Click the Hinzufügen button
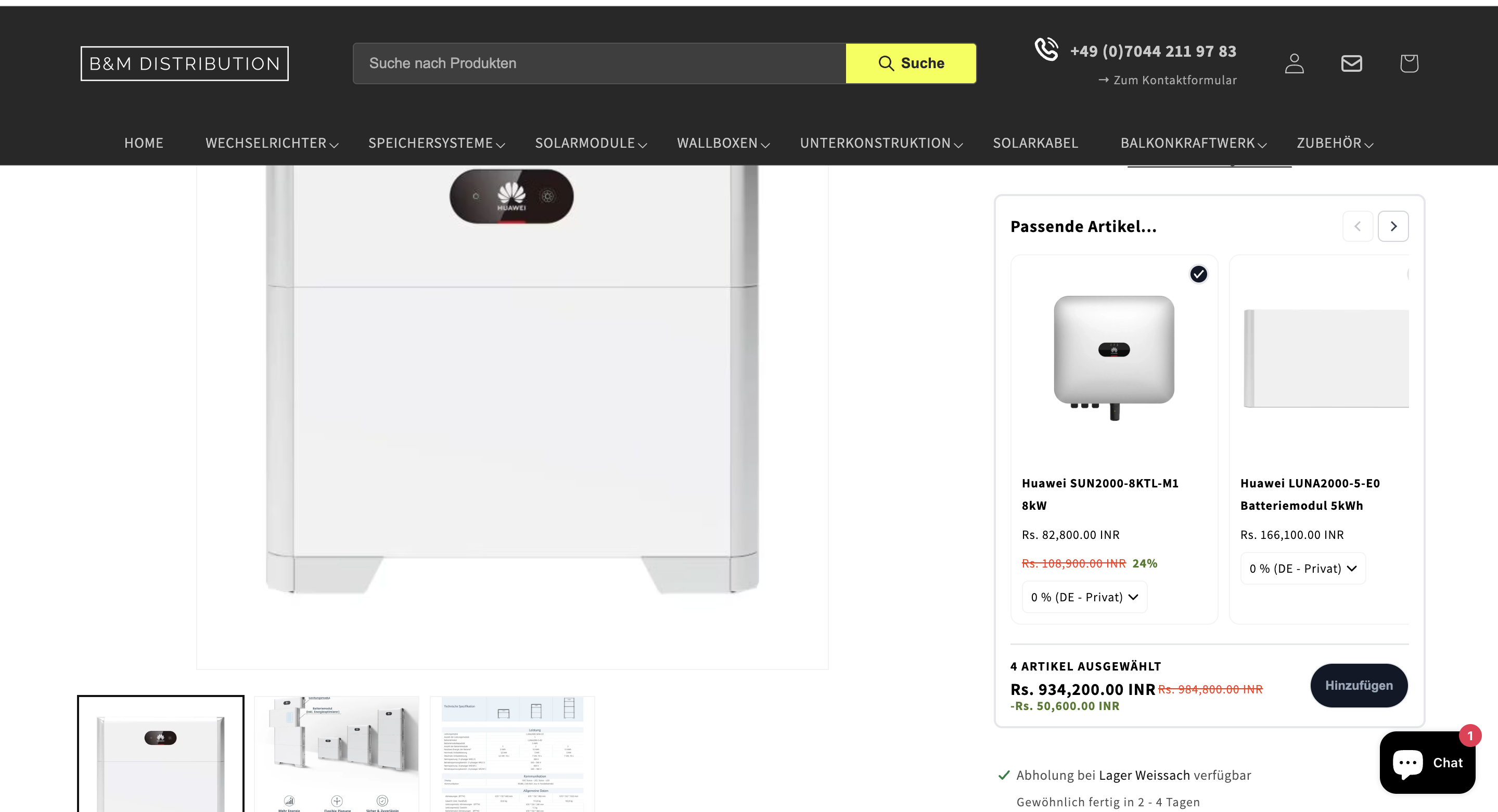Viewport: 1498px width, 812px height. (x=1359, y=685)
